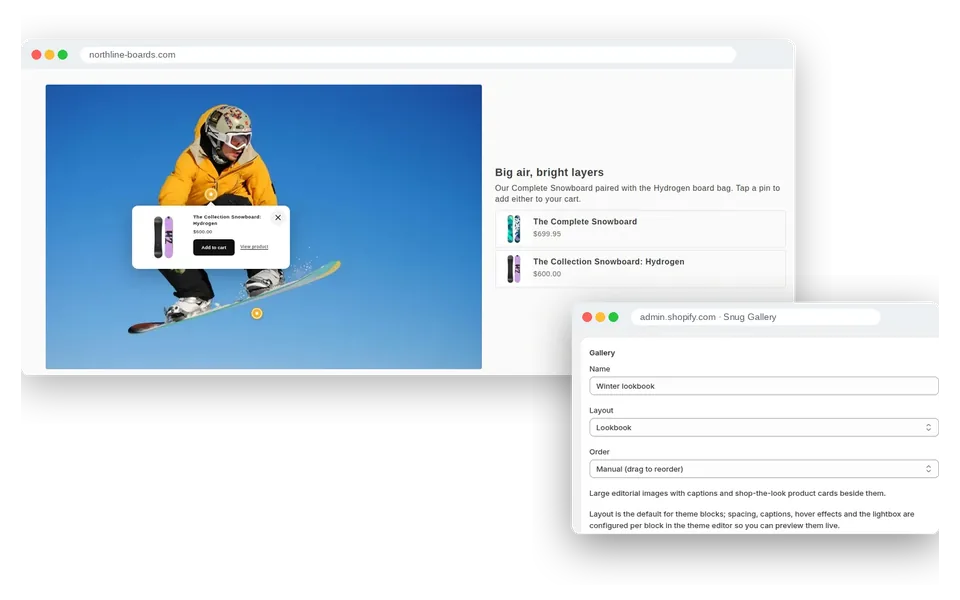The width and height of the screenshot is (960, 600).
Task: Select The Collection Snowboard: Hydrogen card
Action: point(640,269)
